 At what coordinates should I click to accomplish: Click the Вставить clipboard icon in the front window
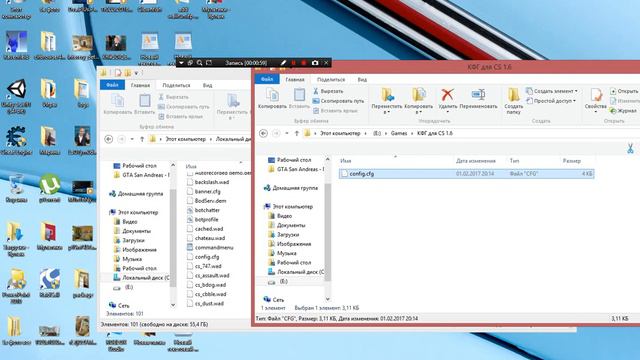click(x=299, y=95)
